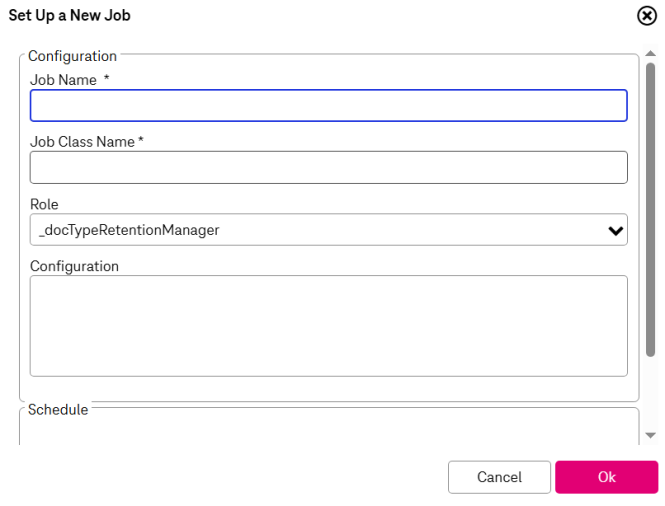The height and width of the screenshot is (506, 665).
Task: Click the Role label text
Action: (44, 204)
